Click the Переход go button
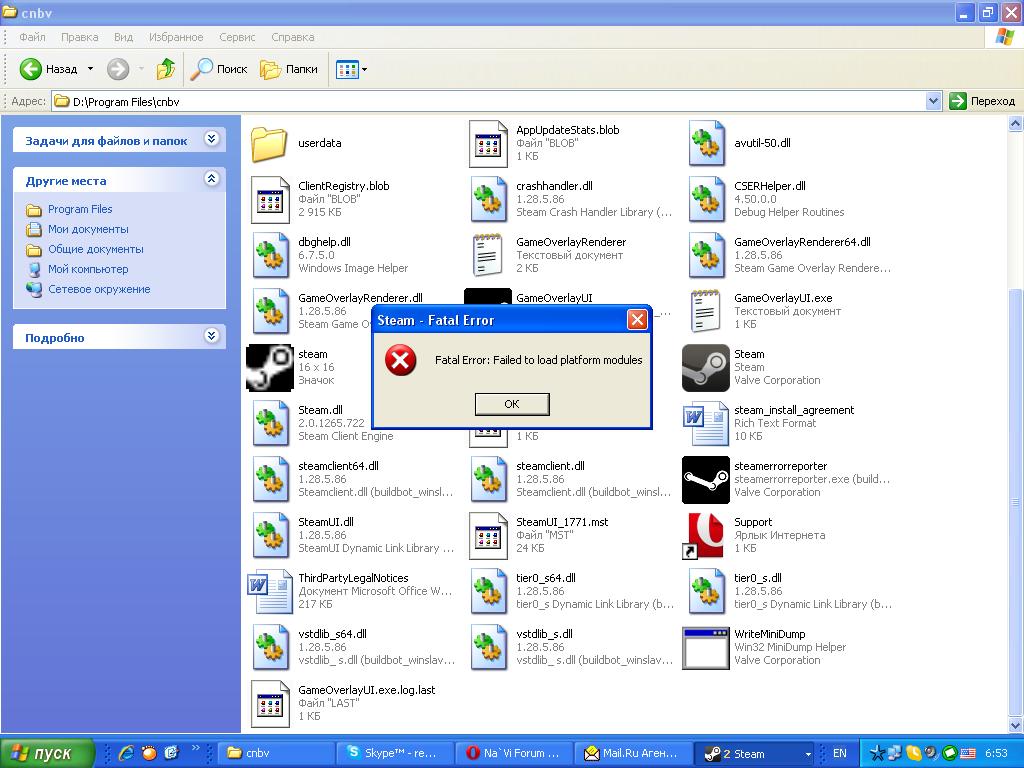1024x768 pixels. pyautogui.click(x=983, y=101)
